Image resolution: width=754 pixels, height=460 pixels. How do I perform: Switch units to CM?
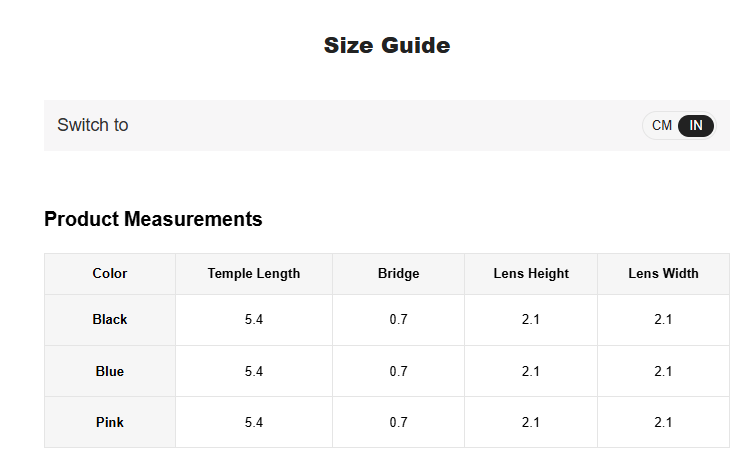661,125
